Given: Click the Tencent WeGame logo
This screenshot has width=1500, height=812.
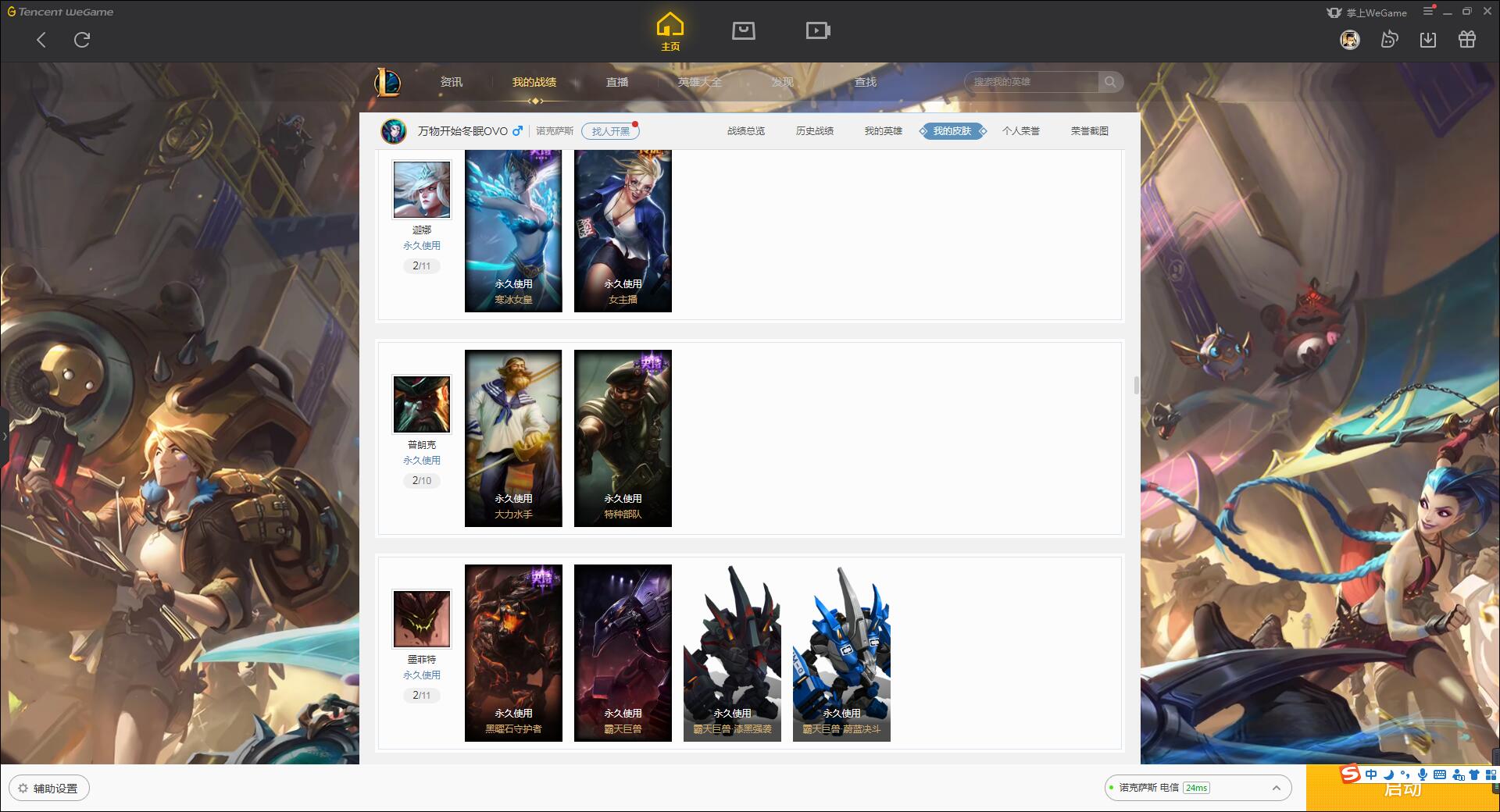Looking at the screenshot, I should pyautogui.click(x=60, y=12).
